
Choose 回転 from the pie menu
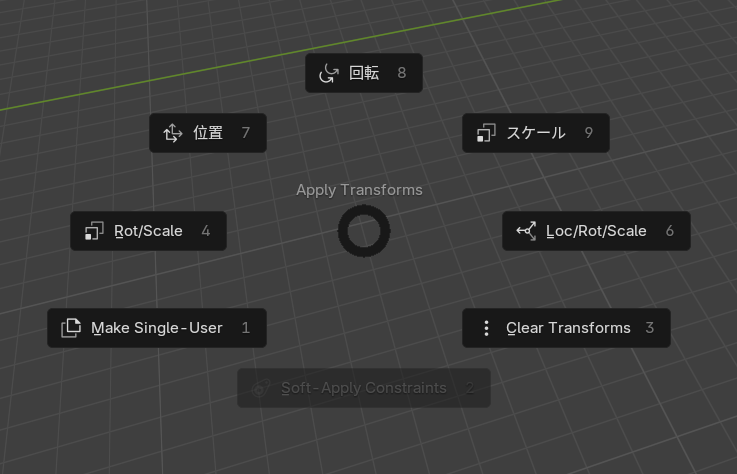pos(364,73)
